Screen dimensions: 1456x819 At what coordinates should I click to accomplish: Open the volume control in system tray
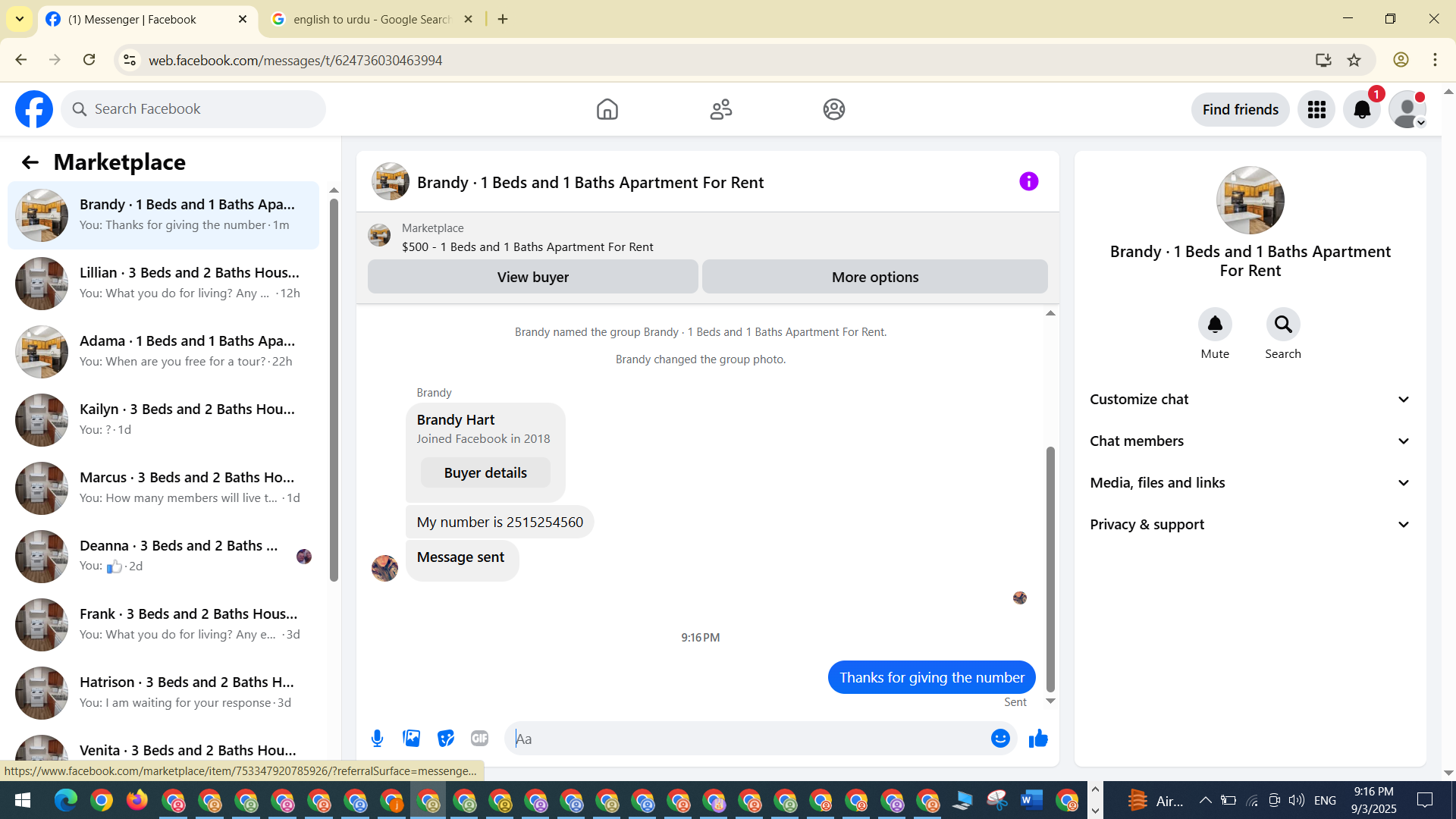tap(1297, 800)
